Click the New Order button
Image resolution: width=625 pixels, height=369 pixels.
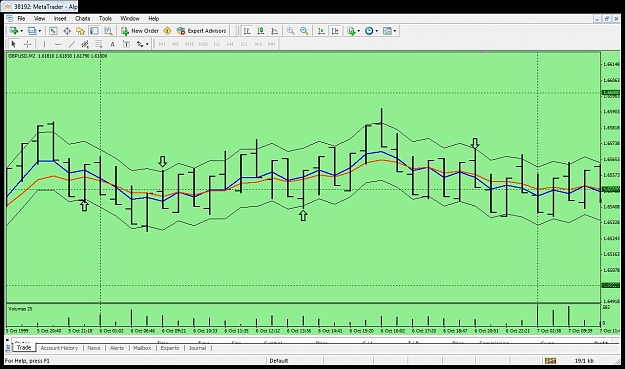tap(140, 31)
